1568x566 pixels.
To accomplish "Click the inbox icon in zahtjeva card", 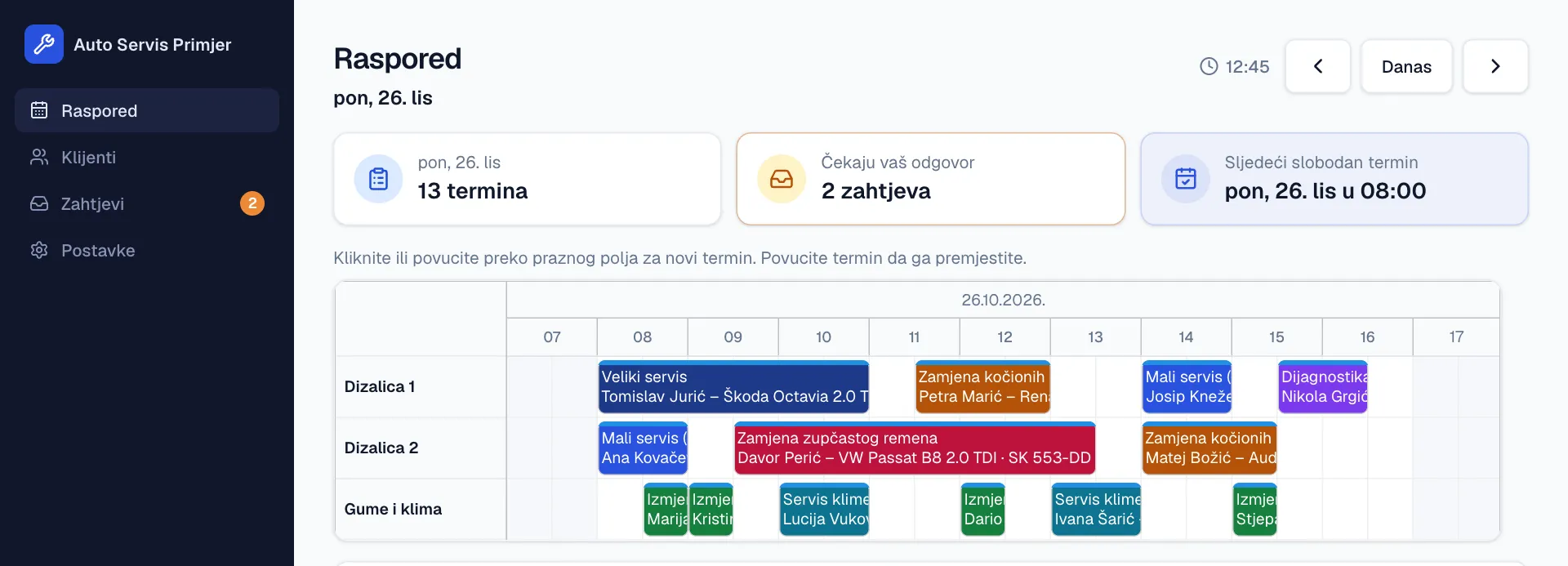I will 782,179.
